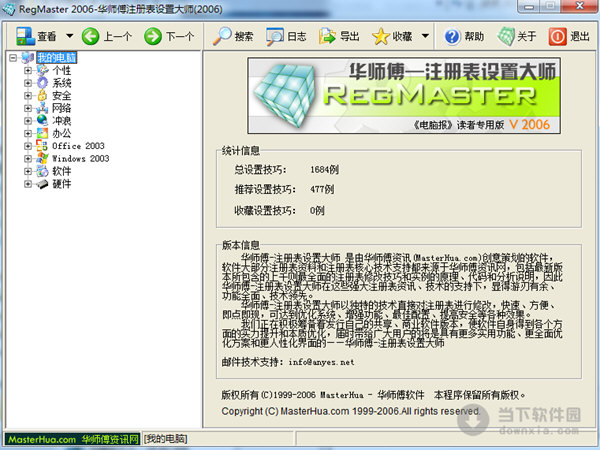Go to previous item with 上一个
This screenshot has width=600, height=450.
(x=107, y=36)
